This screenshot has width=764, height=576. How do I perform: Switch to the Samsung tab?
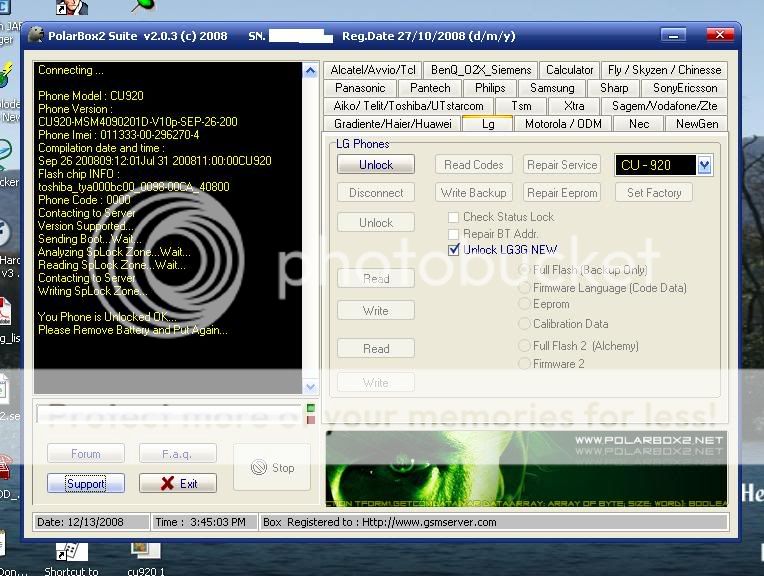(552, 88)
